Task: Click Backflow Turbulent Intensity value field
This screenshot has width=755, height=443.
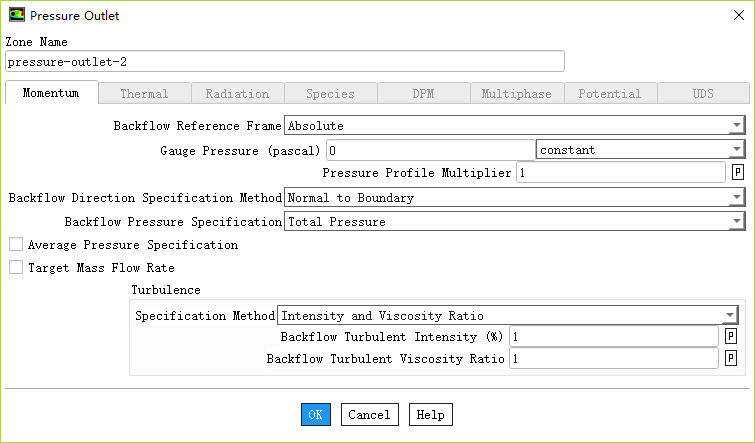Action: pyautogui.click(x=613, y=338)
